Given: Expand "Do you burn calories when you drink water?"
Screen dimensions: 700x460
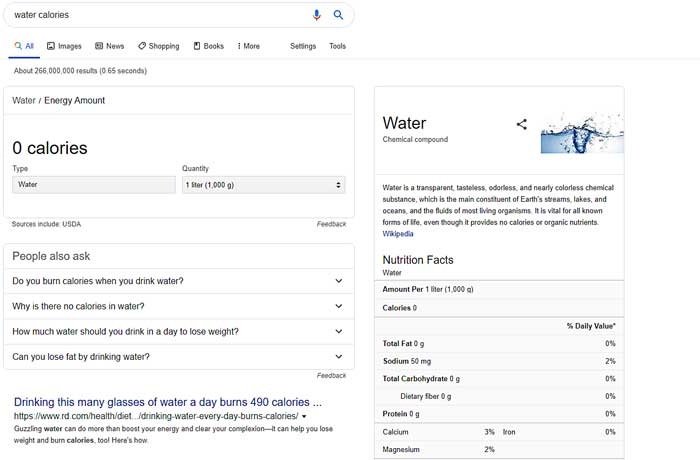Looking at the screenshot, I should click(178, 281).
